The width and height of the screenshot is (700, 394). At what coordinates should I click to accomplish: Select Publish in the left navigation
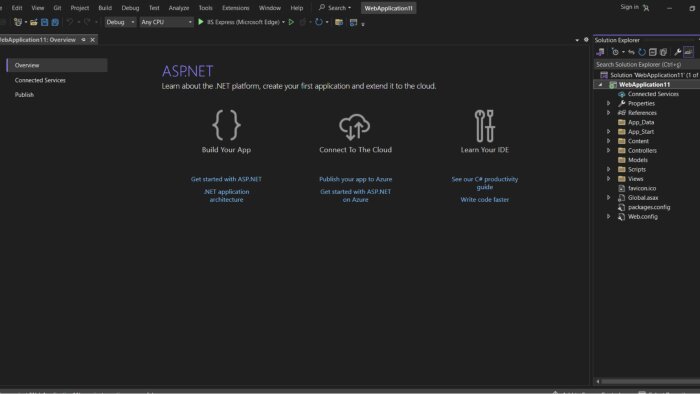click(24, 95)
